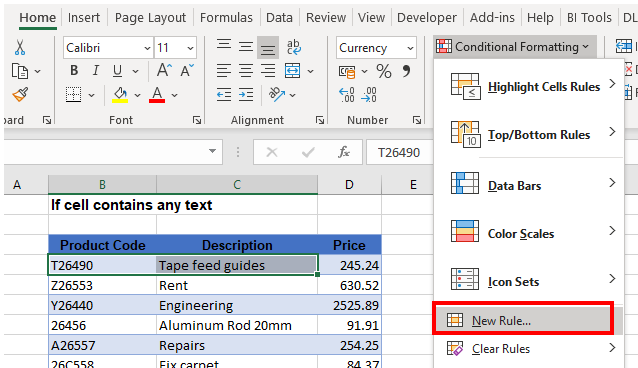Apply the yellow fill color
This screenshot has width=638, height=368.
point(120,95)
